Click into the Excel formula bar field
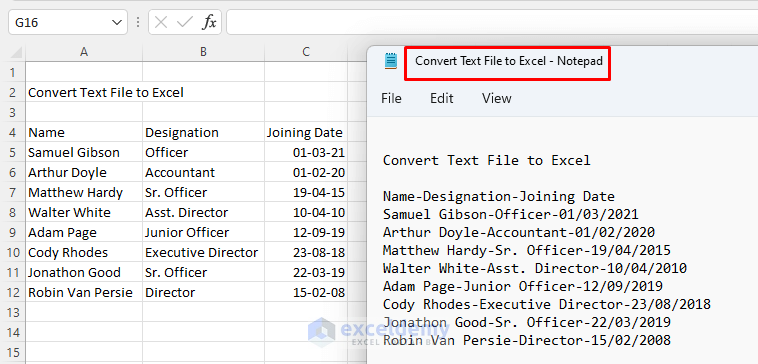 [492, 22]
